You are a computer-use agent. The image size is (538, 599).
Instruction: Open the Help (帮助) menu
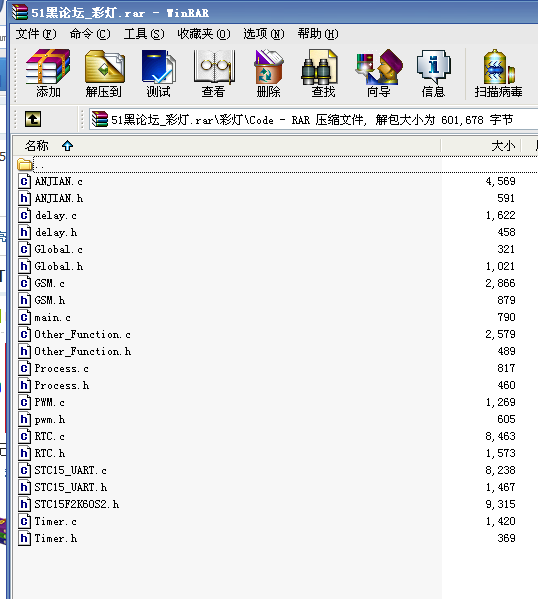click(318, 34)
